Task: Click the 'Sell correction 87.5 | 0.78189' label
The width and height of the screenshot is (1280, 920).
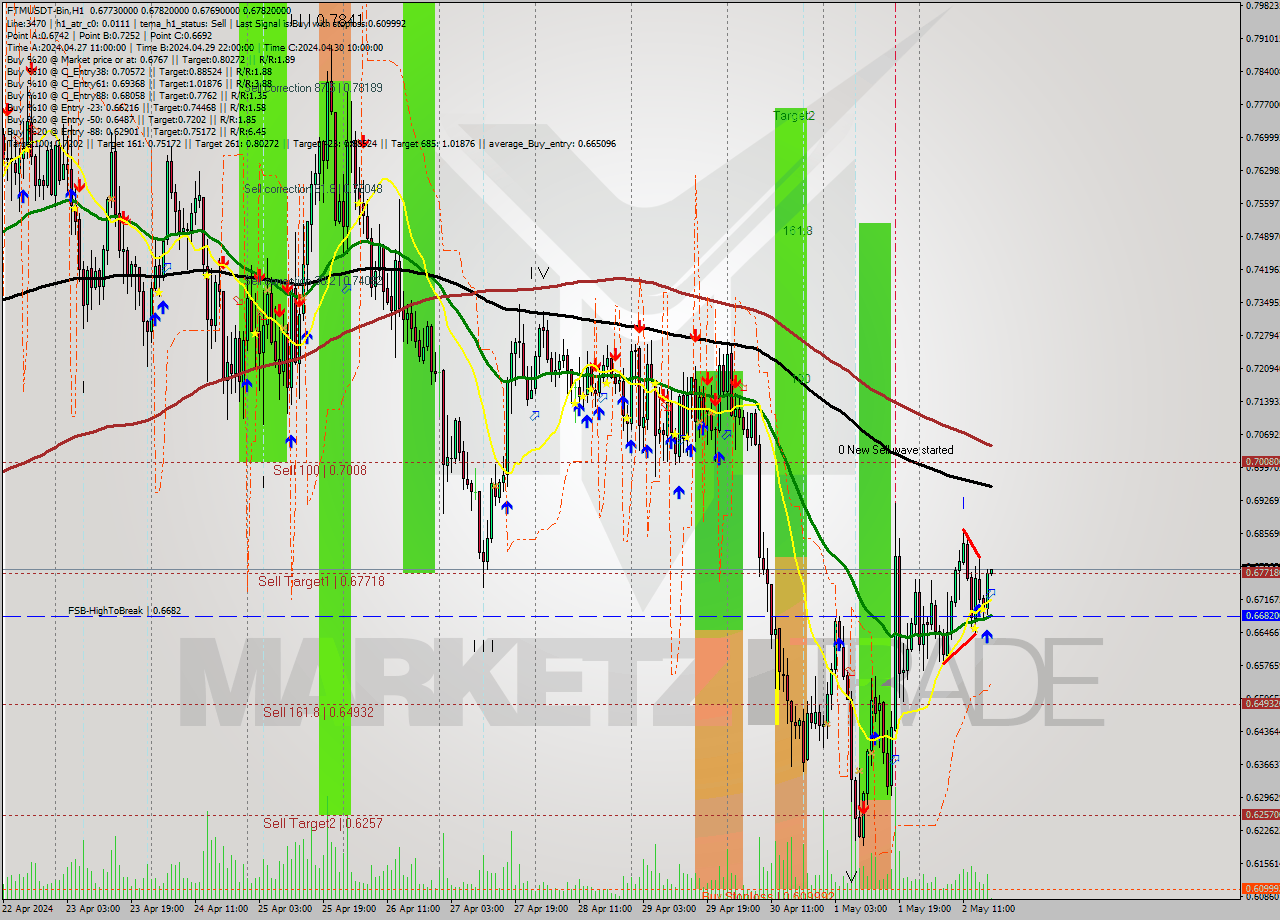Action: point(313,88)
